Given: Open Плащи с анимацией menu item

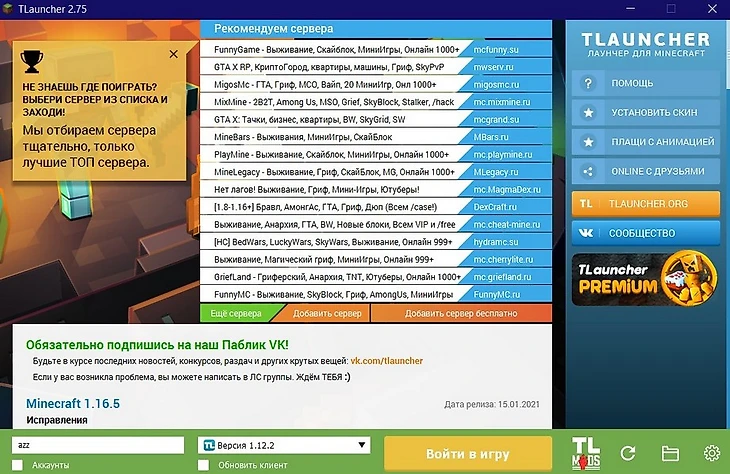Looking at the screenshot, I should pyautogui.click(x=646, y=142).
